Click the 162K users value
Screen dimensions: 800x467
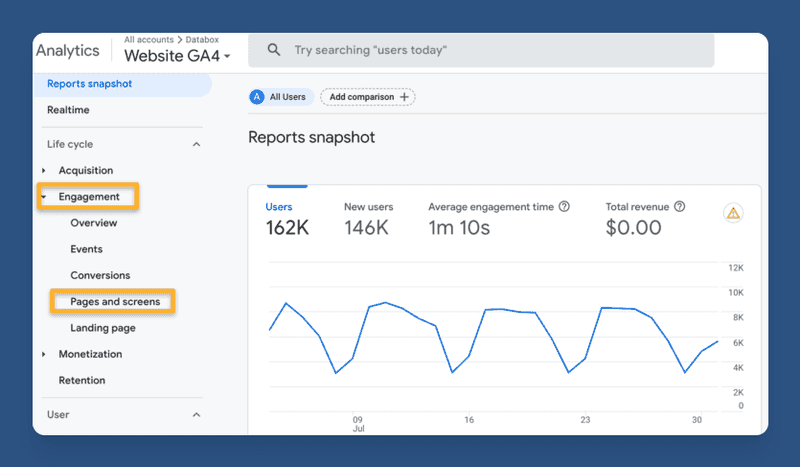(x=287, y=228)
